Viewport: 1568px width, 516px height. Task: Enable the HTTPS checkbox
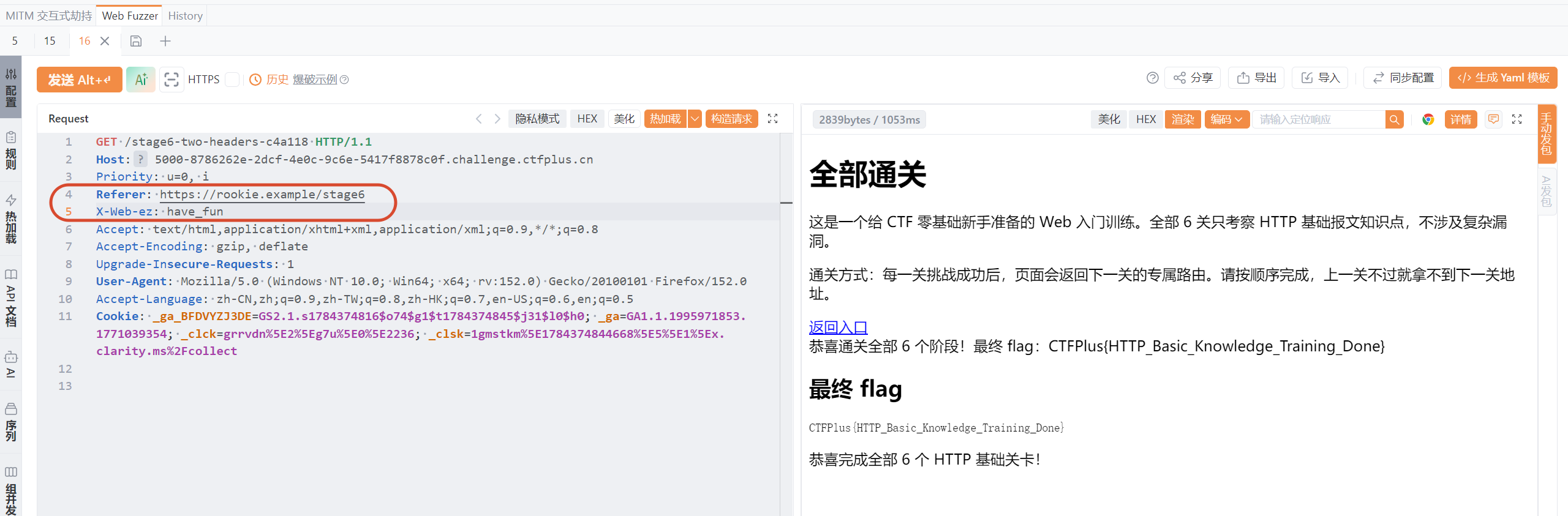[232, 80]
